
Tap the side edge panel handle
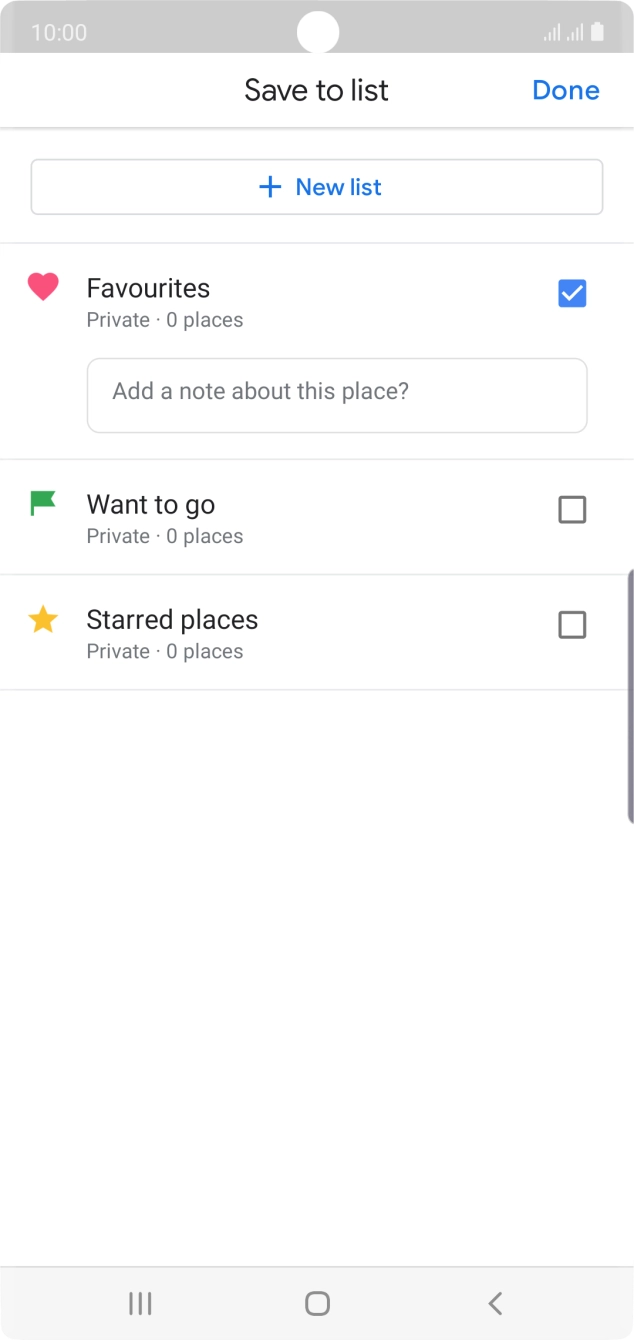tap(629, 695)
